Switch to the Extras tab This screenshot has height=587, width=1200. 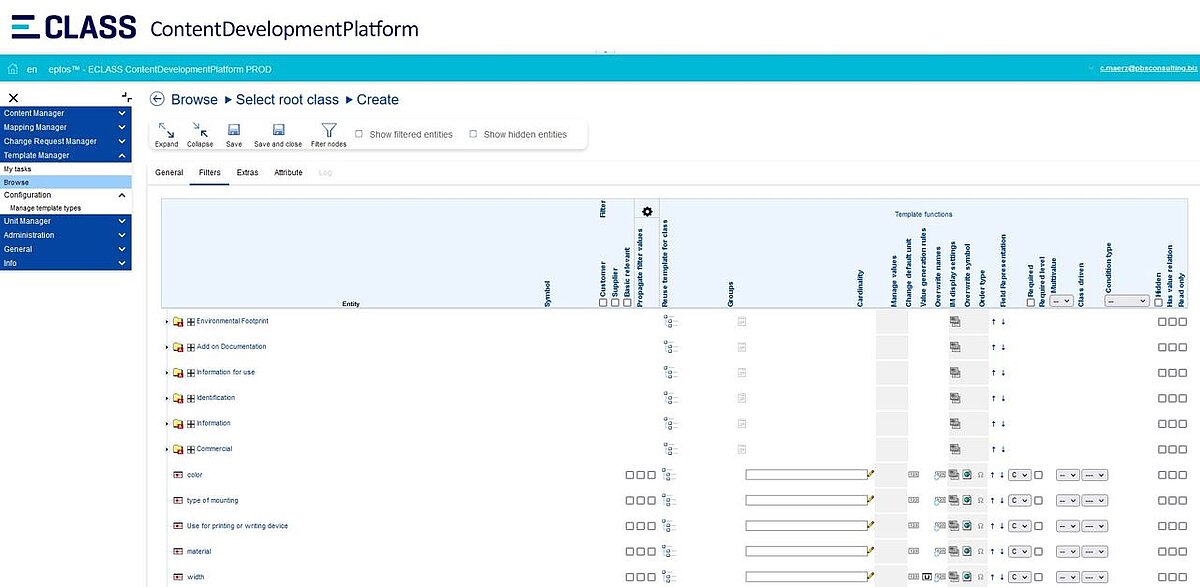tap(247, 172)
